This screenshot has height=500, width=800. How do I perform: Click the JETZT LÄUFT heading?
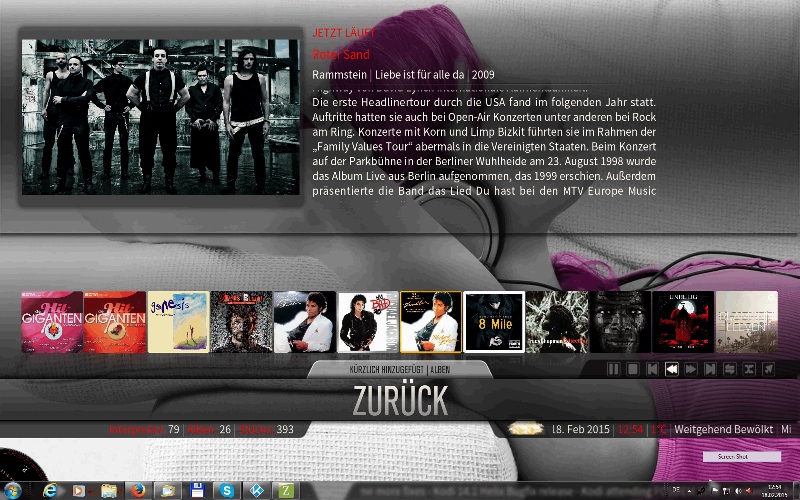343,33
